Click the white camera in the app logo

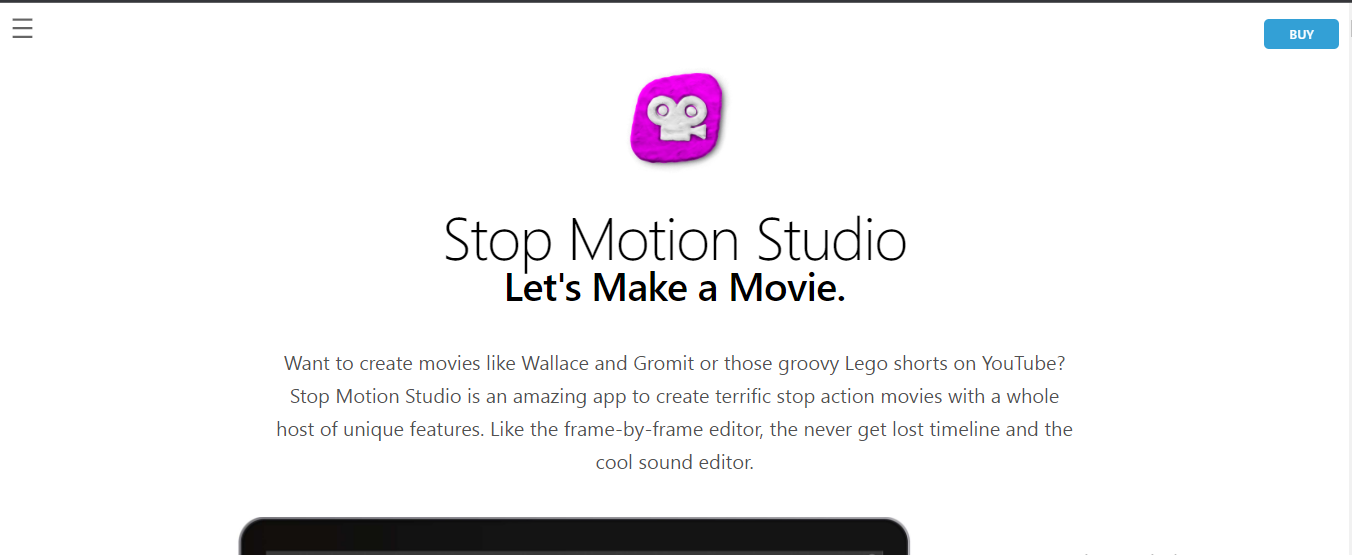click(x=676, y=119)
